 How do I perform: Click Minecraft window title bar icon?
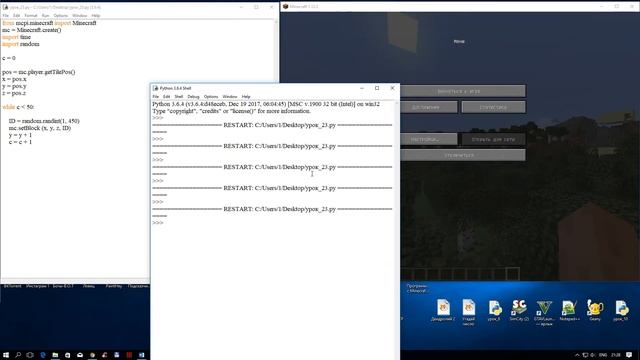(x=285, y=7)
